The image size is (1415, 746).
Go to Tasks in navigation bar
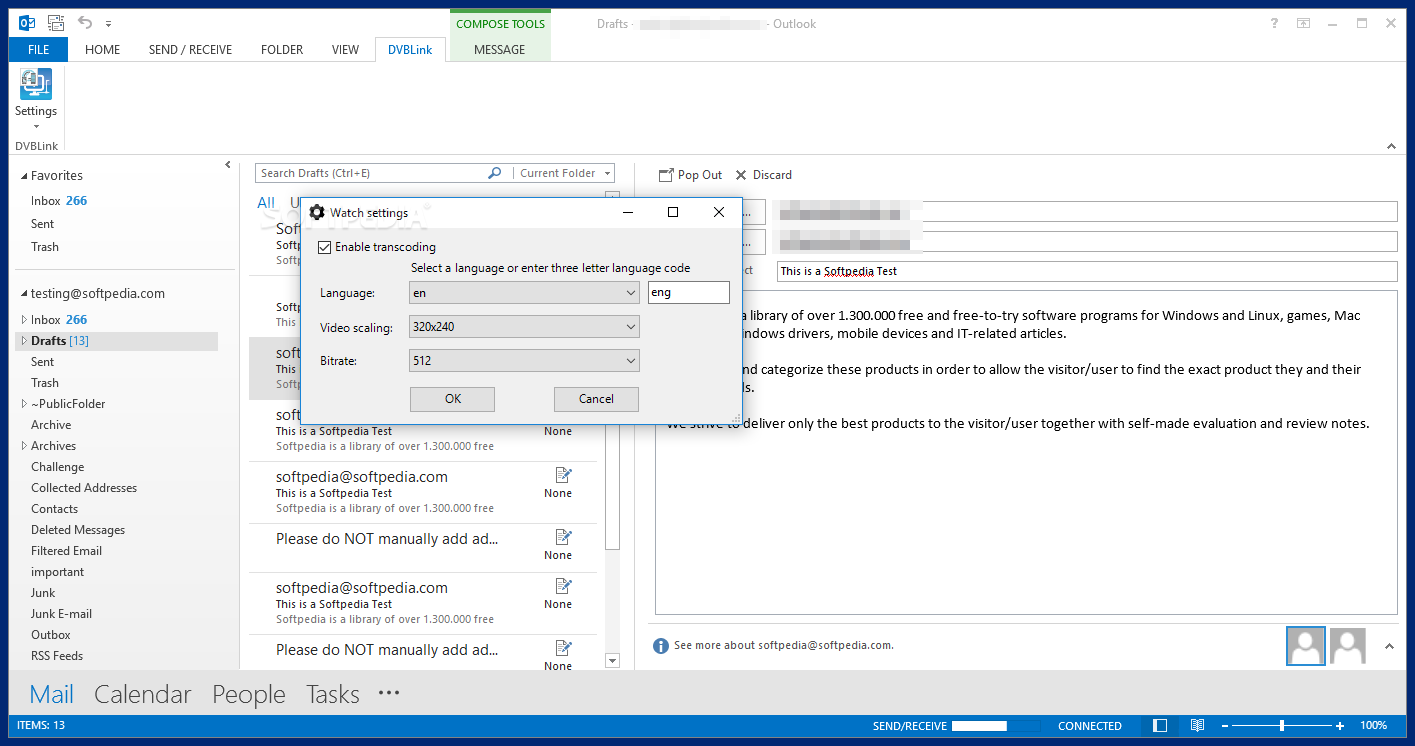click(333, 694)
